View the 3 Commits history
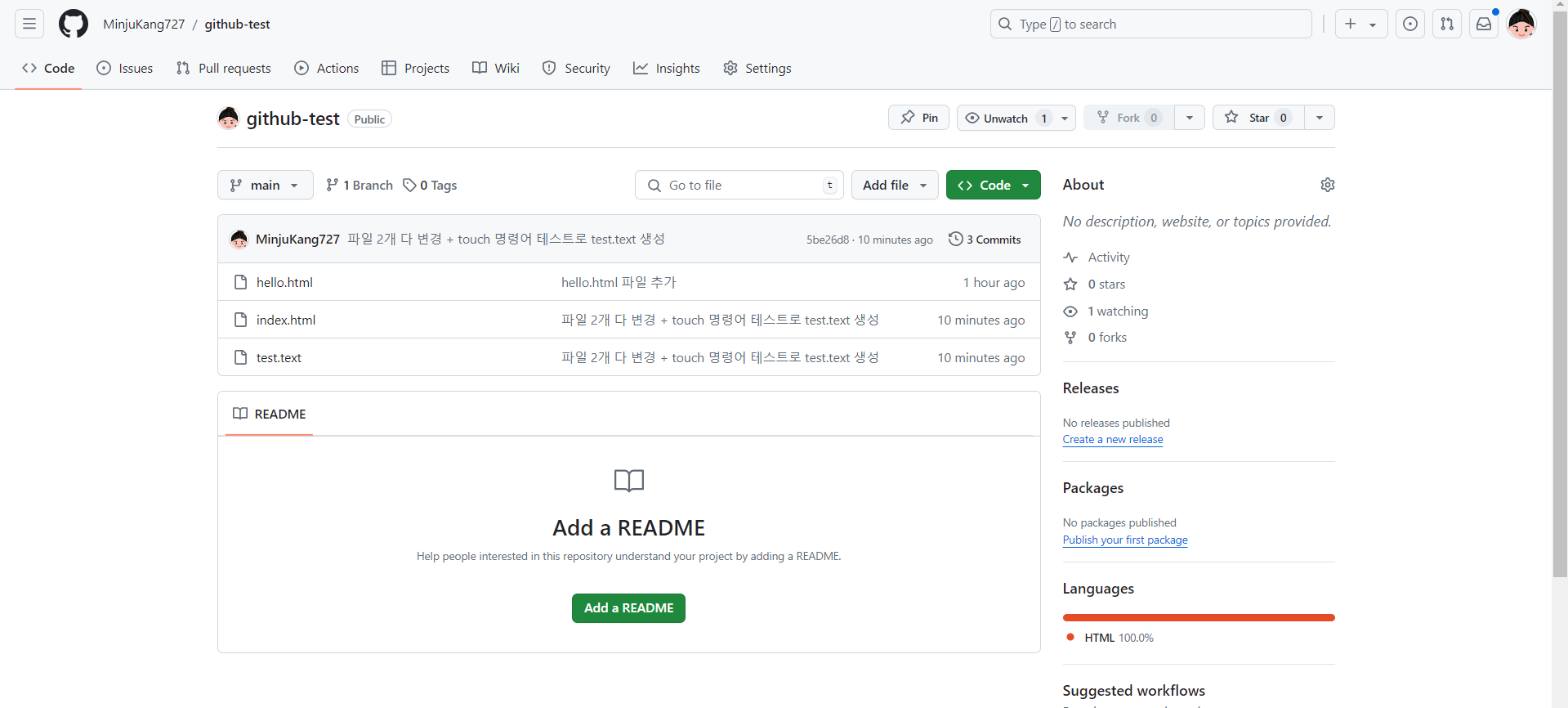Screen dimensions: 1568x708 pyautogui.click(x=985, y=239)
